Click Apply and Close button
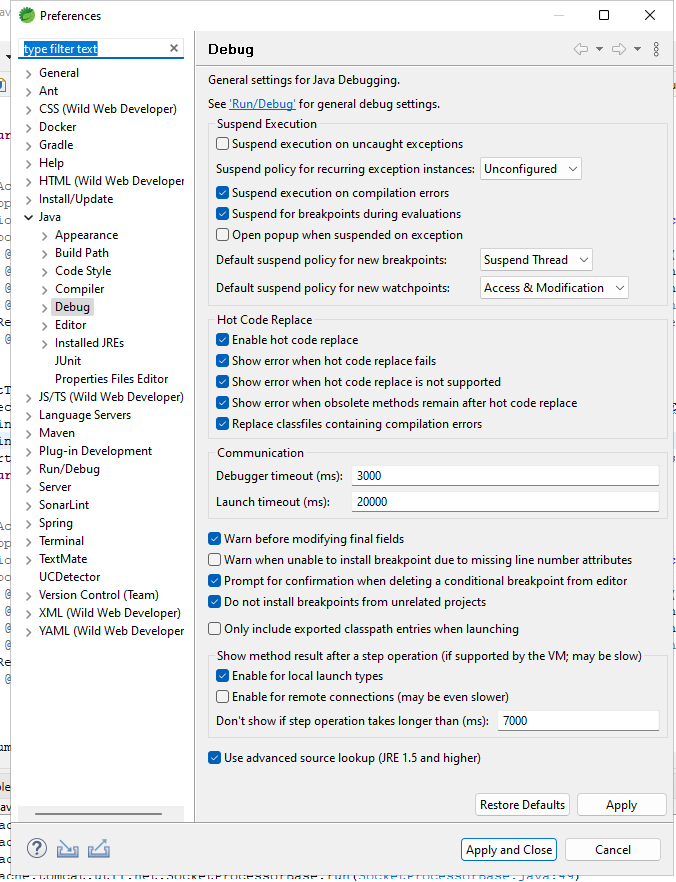 click(x=509, y=850)
